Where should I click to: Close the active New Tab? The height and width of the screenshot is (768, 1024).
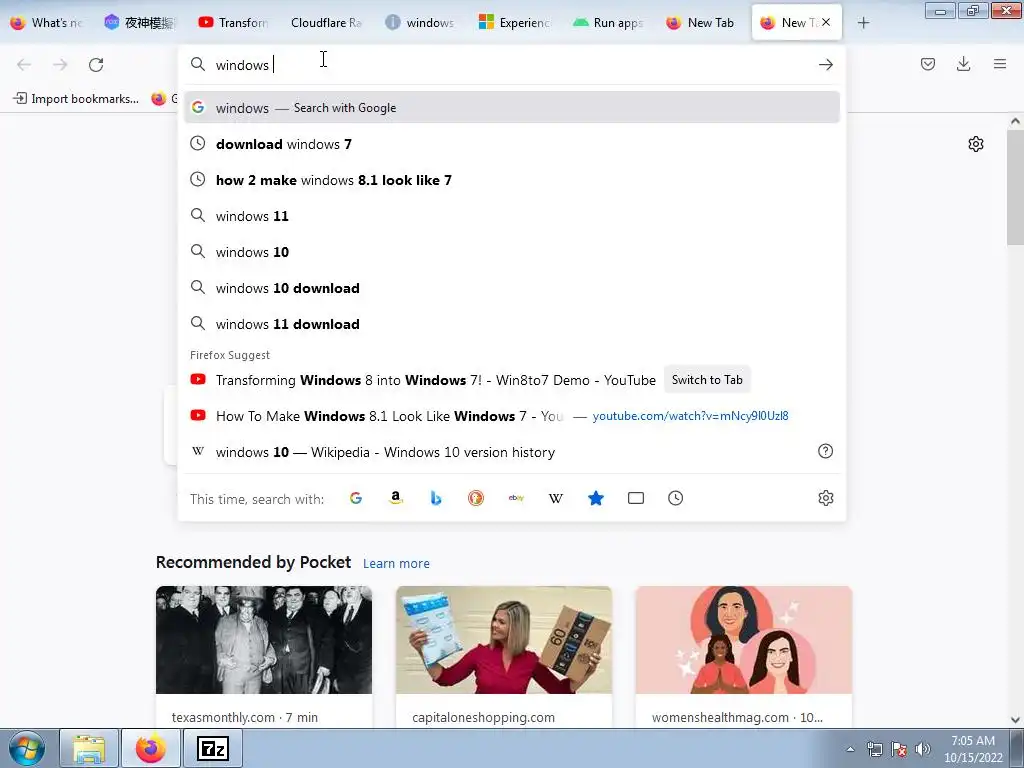click(826, 22)
